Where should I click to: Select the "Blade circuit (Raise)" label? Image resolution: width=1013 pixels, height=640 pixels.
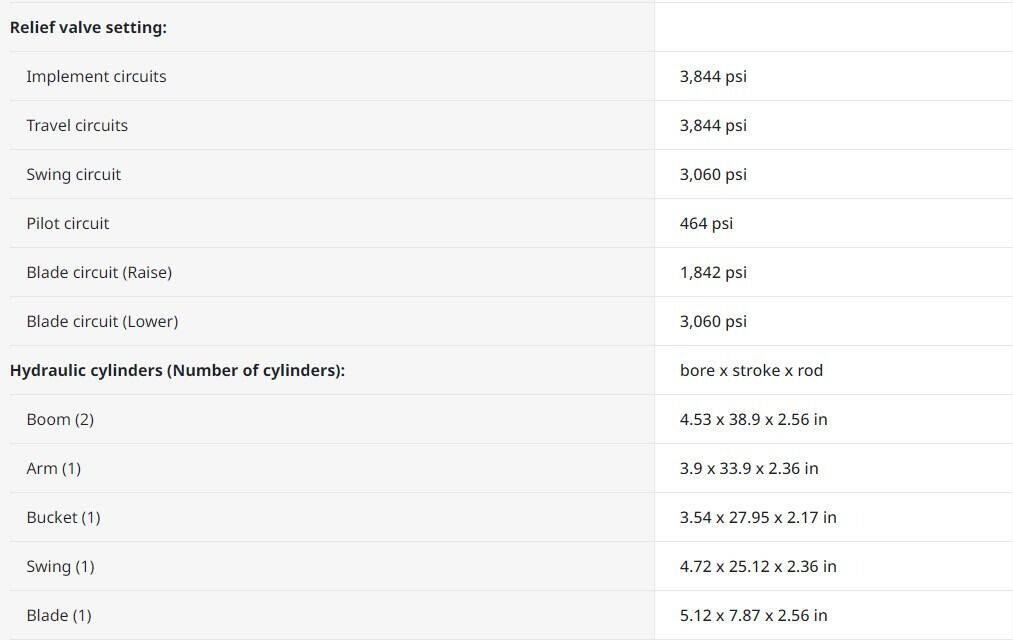pos(99,272)
